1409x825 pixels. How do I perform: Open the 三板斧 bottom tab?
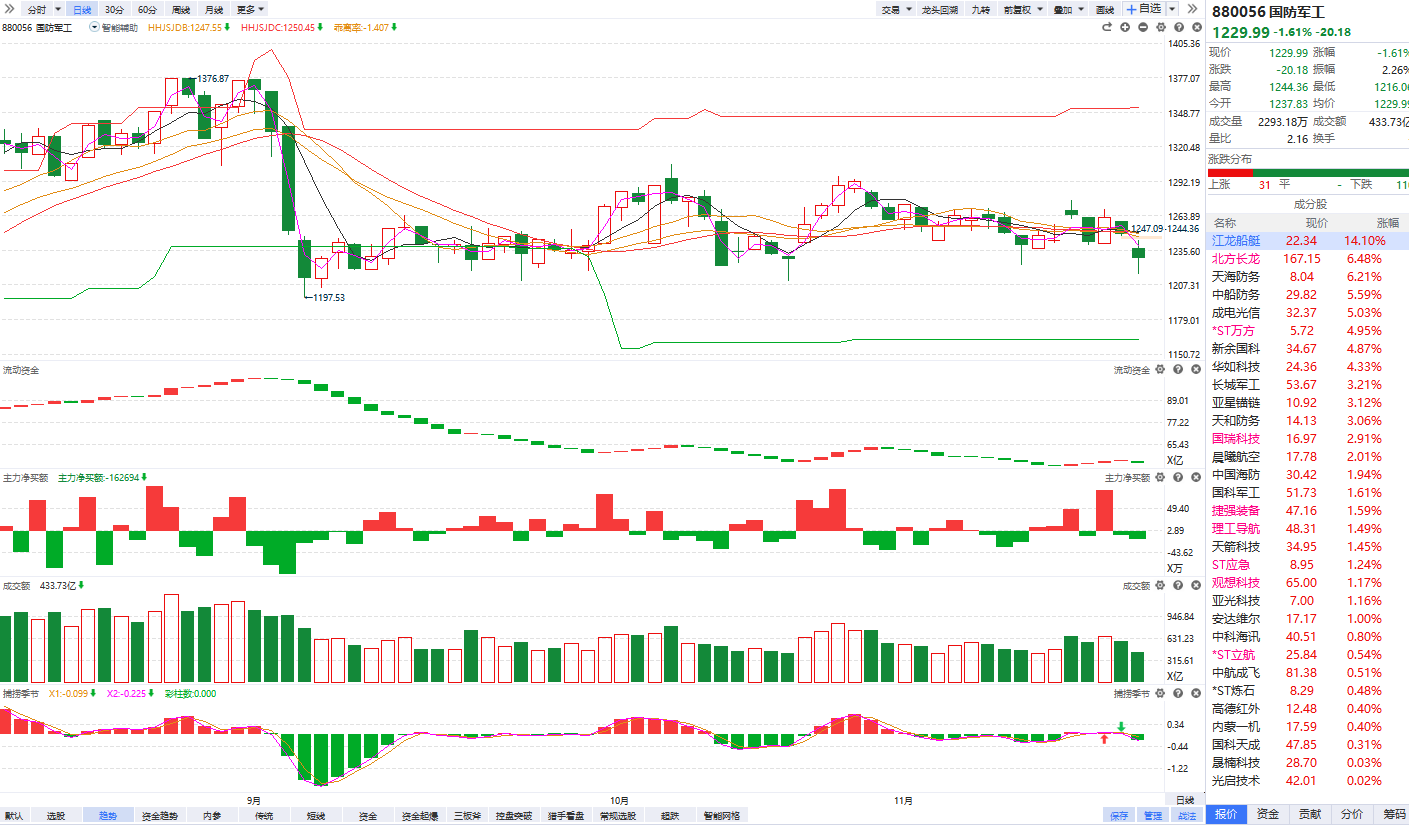[x=467, y=816]
